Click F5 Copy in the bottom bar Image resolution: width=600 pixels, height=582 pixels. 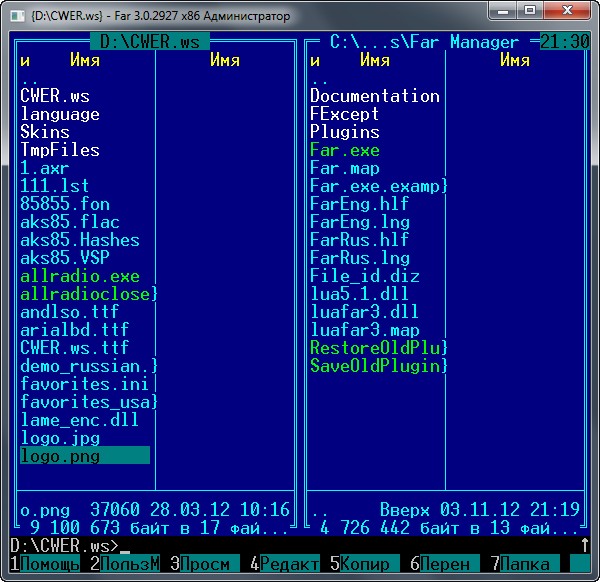[x=364, y=564]
